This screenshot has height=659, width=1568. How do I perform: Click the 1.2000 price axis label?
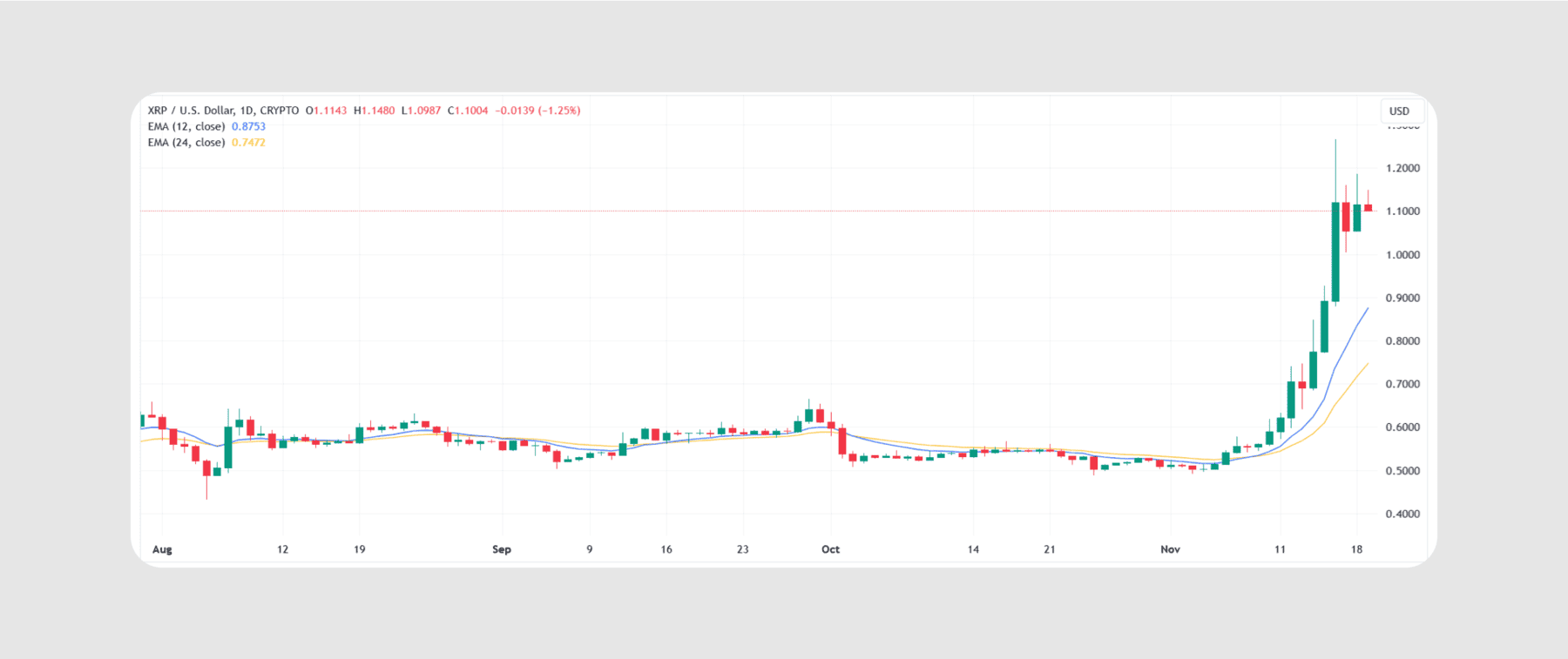click(x=1402, y=168)
